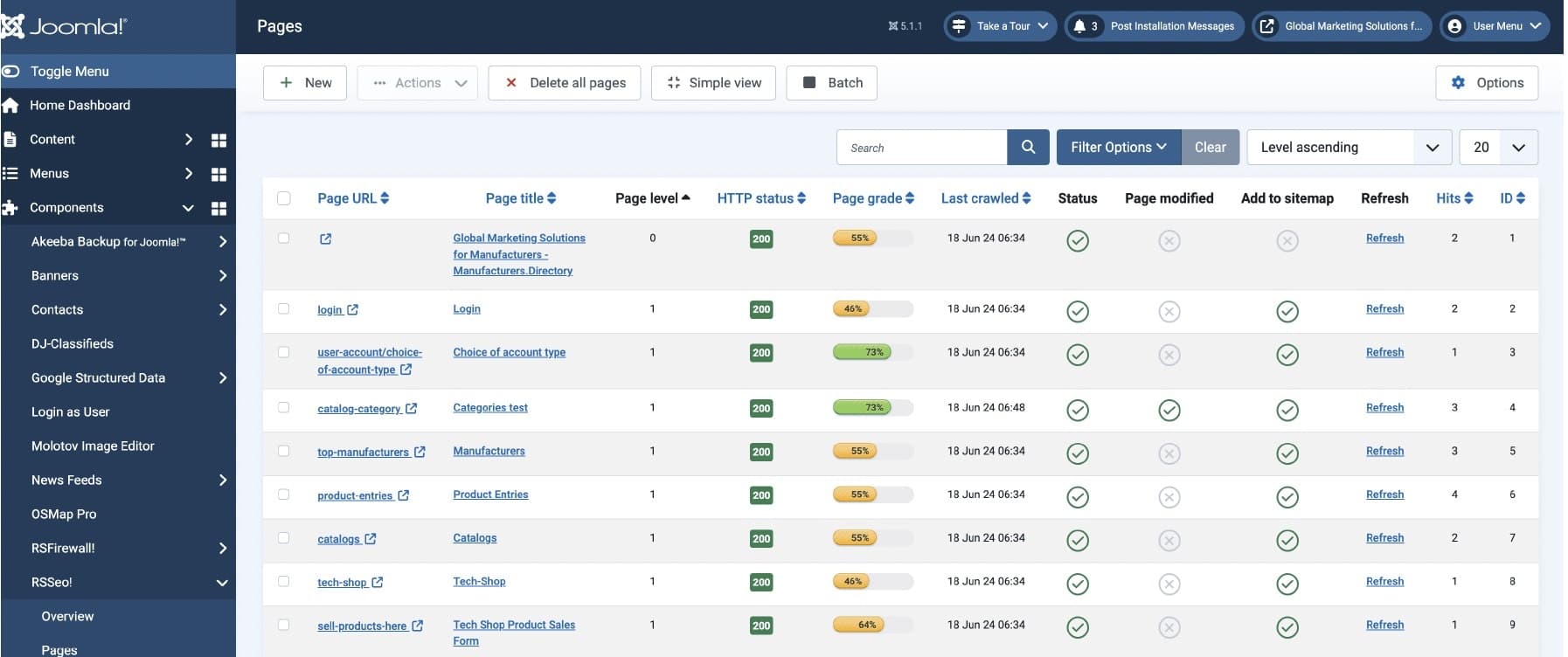Image resolution: width=1568 pixels, height=657 pixels.
Task: Open external link icon next to login URL
Action: coord(352,309)
